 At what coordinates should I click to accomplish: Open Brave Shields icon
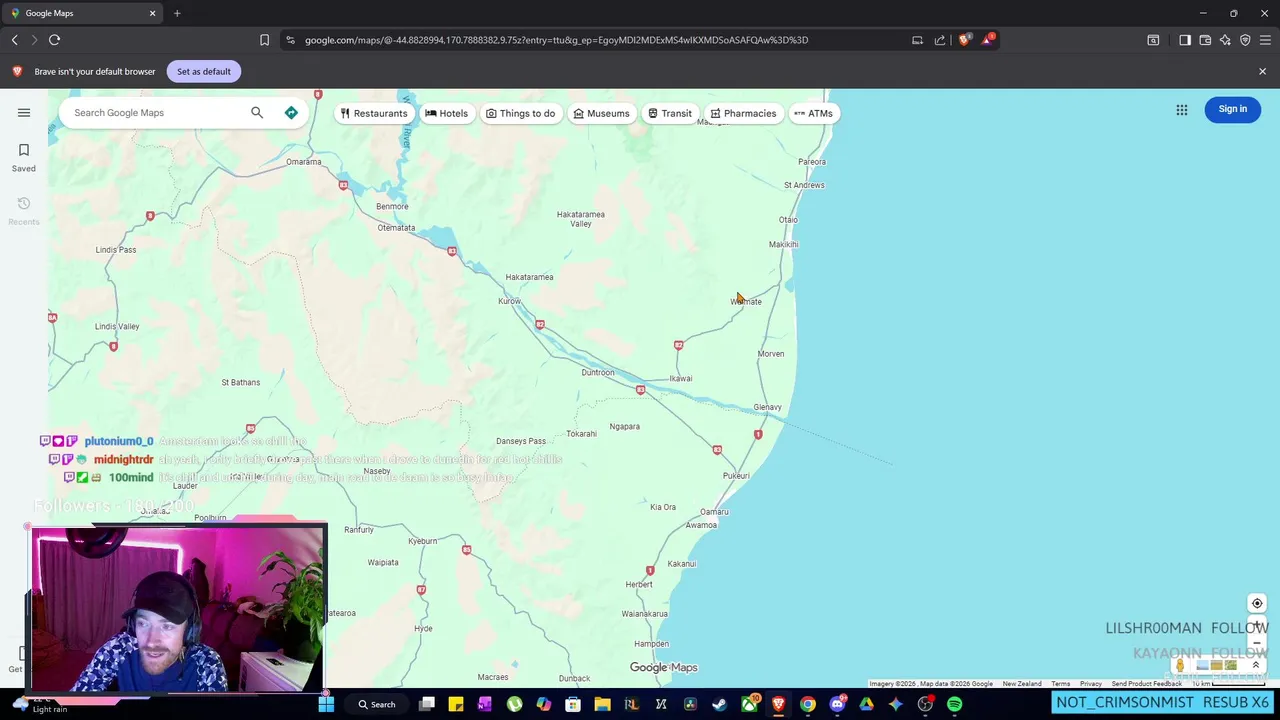point(964,40)
